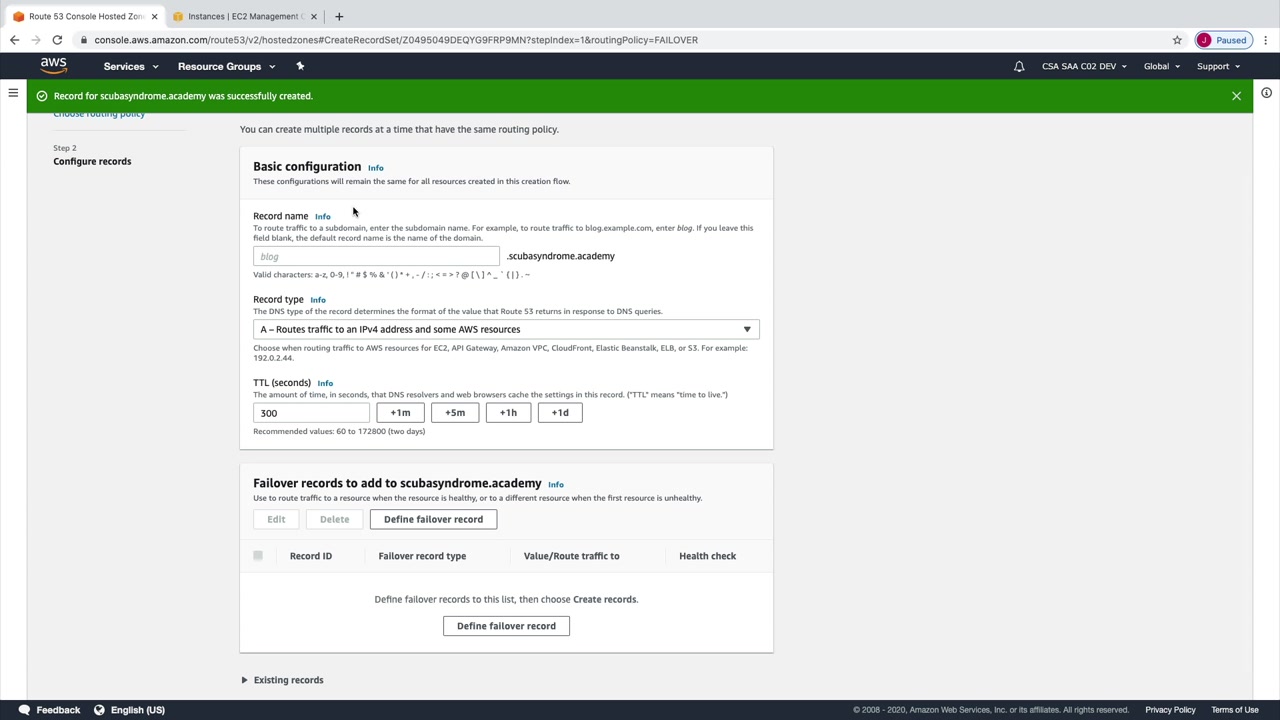
Task: Open the Global region dropdown
Action: click(1162, 66)
